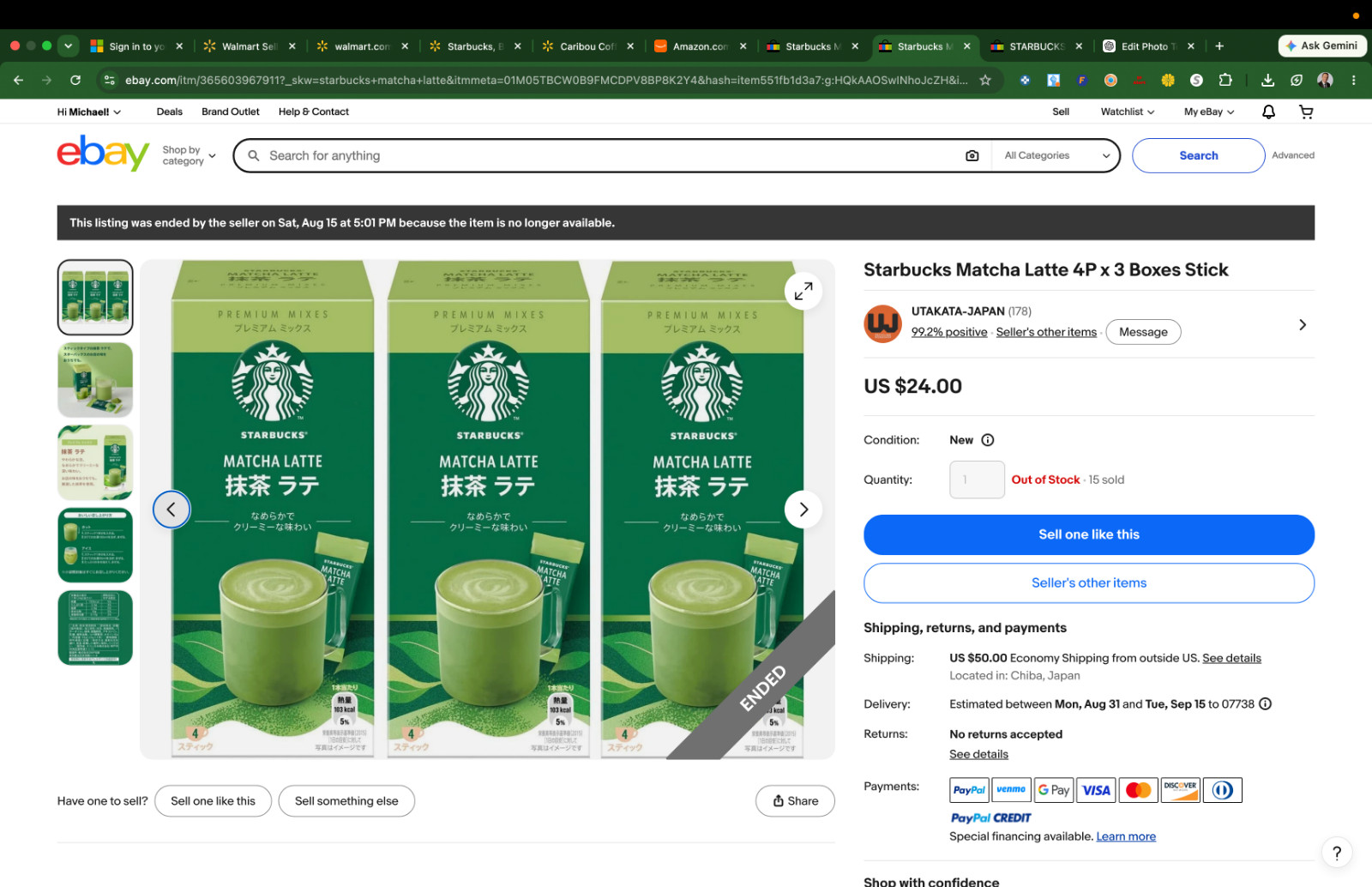Screen dimensions: 1372x887
Task: Open the Learn more financing link
Action: [1126, 836]
